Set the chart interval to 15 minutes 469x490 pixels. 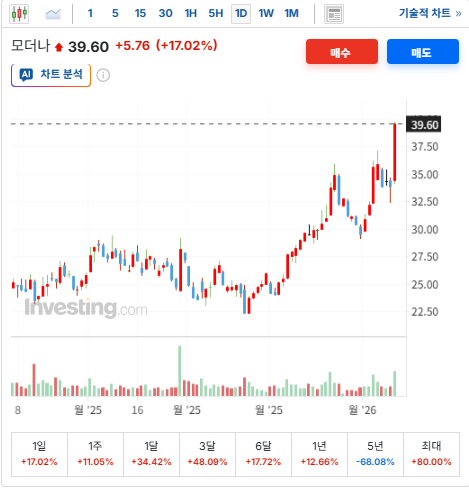tap(140, 13)
